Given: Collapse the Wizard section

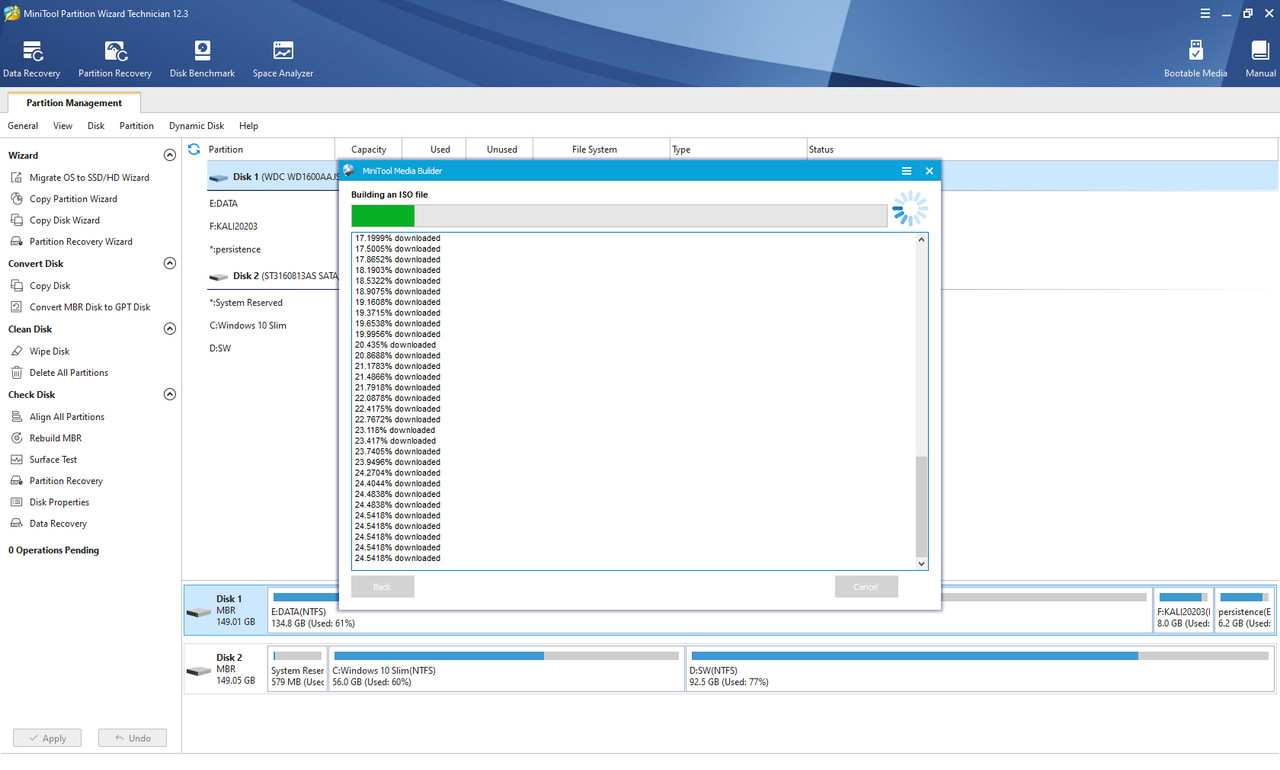Looking at the screenshot, I should 169,155.
